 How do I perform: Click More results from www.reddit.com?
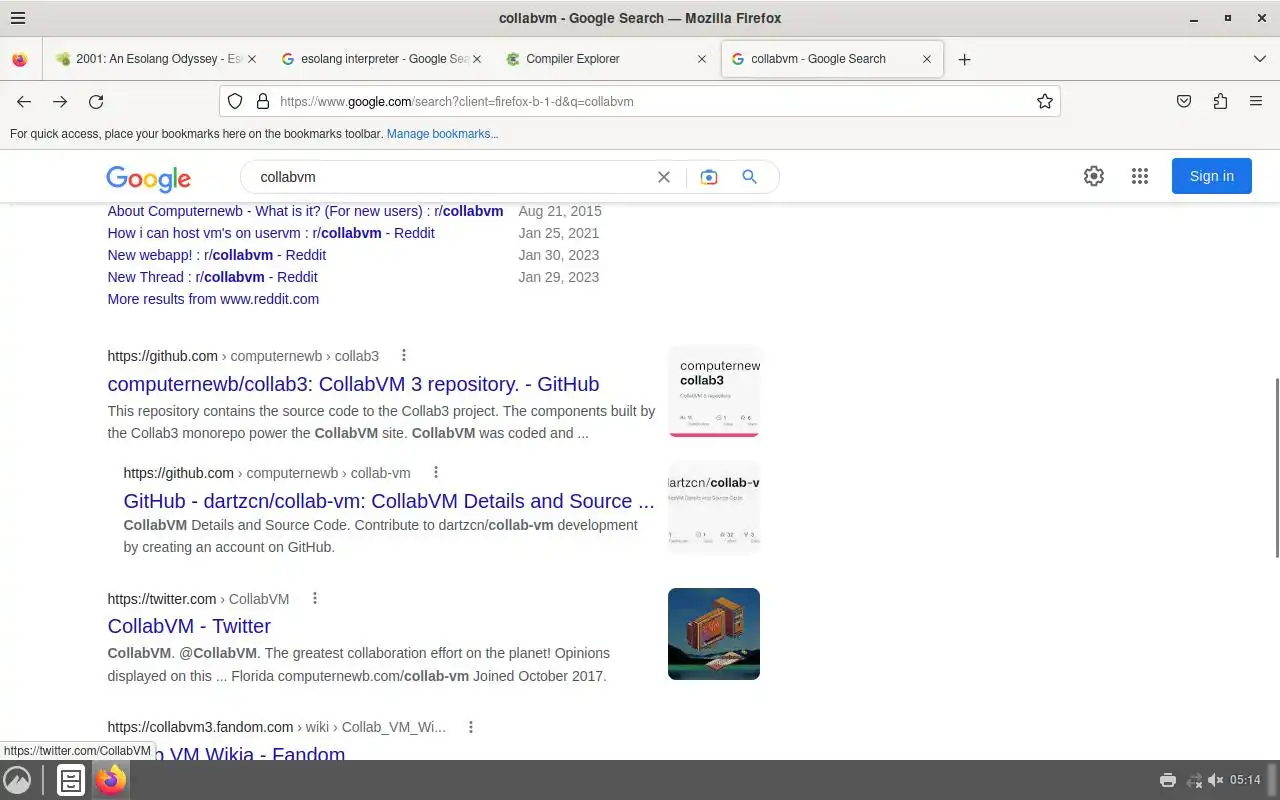[x=213, y=299]
